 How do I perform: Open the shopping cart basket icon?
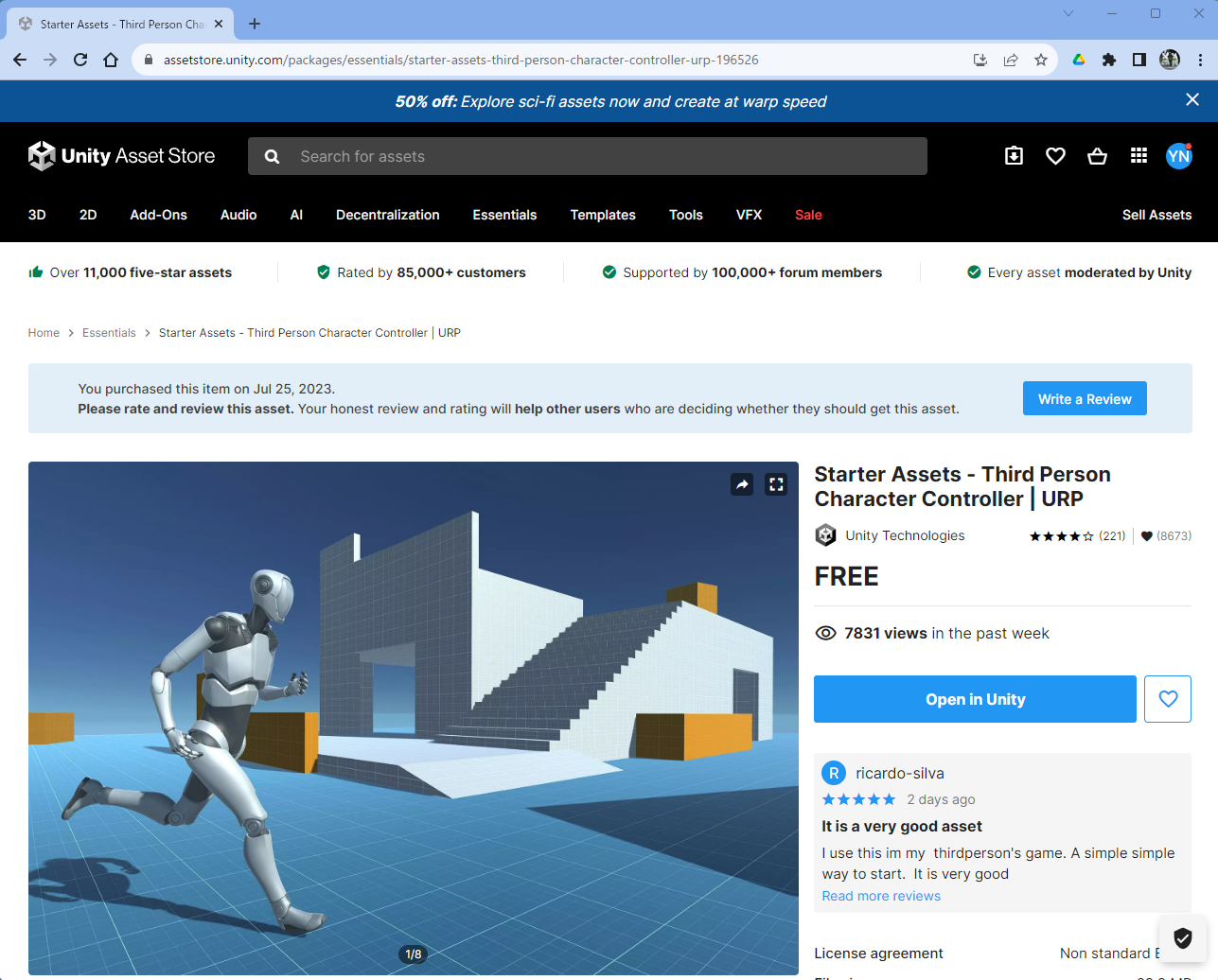[x=1097, y=156]
